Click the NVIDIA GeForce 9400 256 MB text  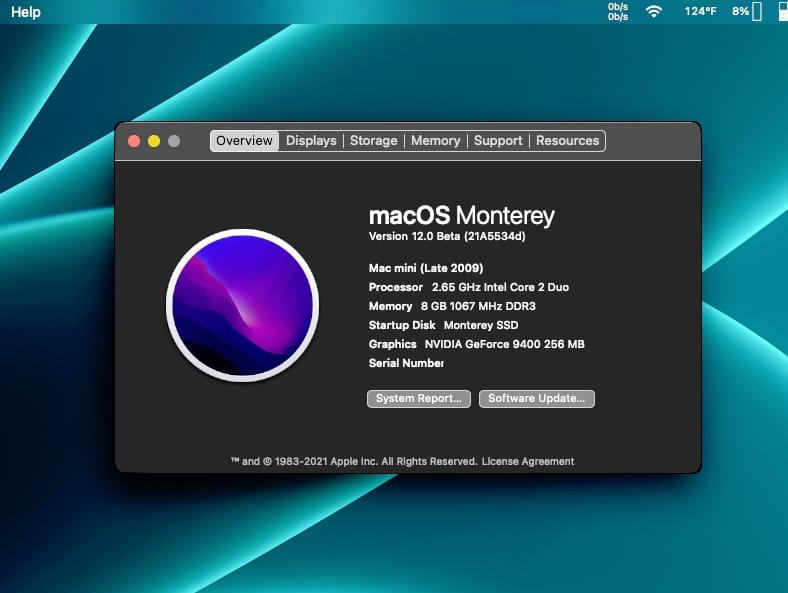coord(505,344)
